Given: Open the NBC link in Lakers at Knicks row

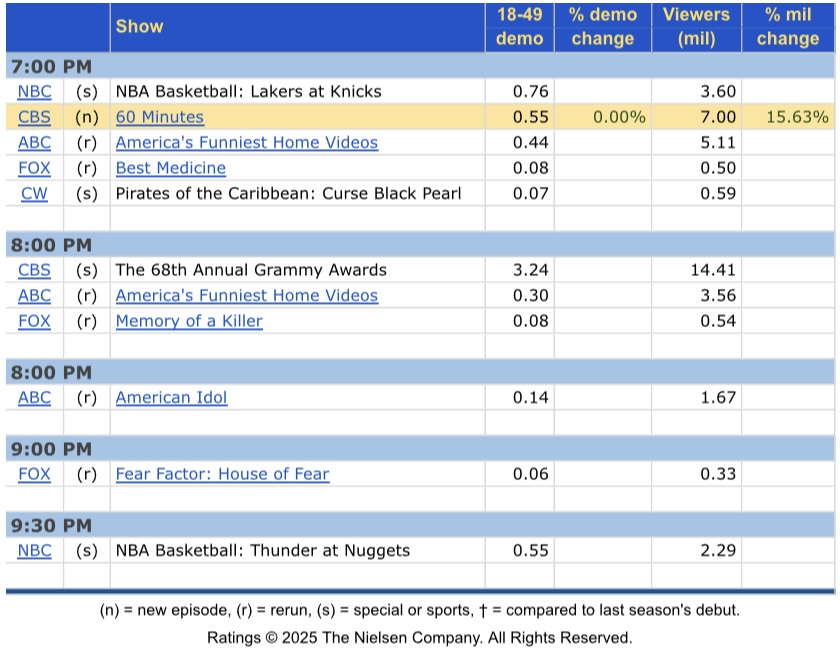Looking at the screenshot, I should point(34,92).
